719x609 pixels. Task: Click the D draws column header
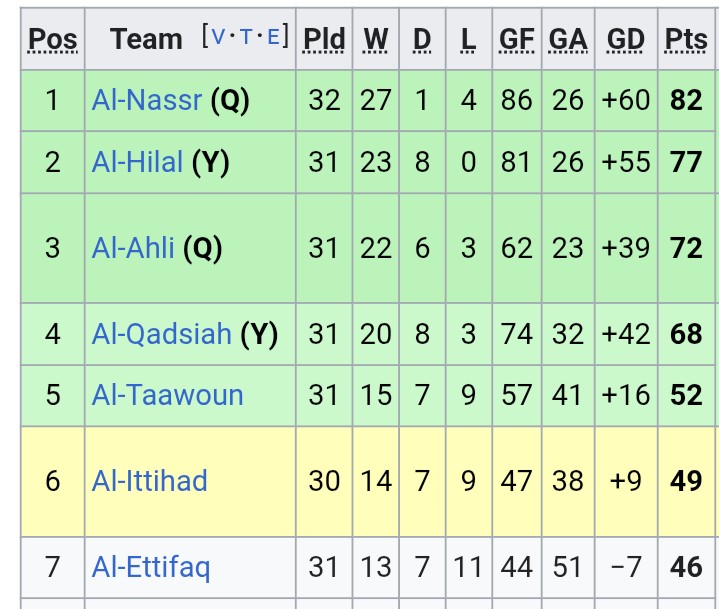(422, 39)
